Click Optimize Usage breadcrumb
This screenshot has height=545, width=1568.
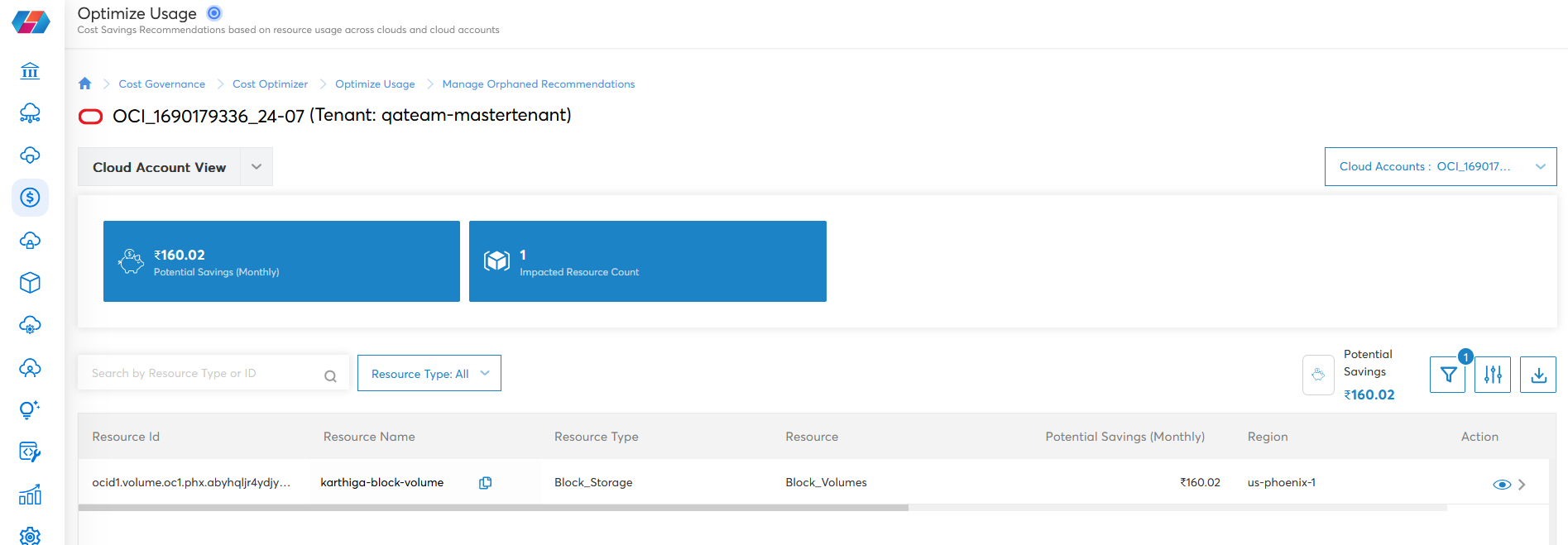point(375,84)
